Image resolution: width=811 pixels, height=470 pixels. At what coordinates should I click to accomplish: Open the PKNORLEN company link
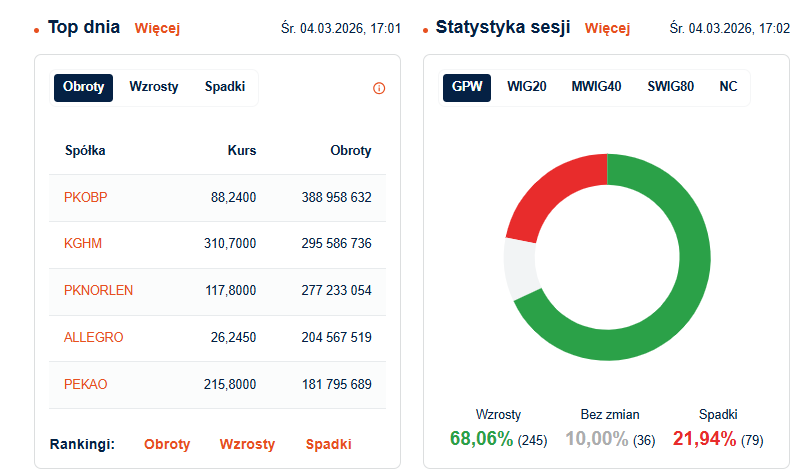tap(98, 291)
